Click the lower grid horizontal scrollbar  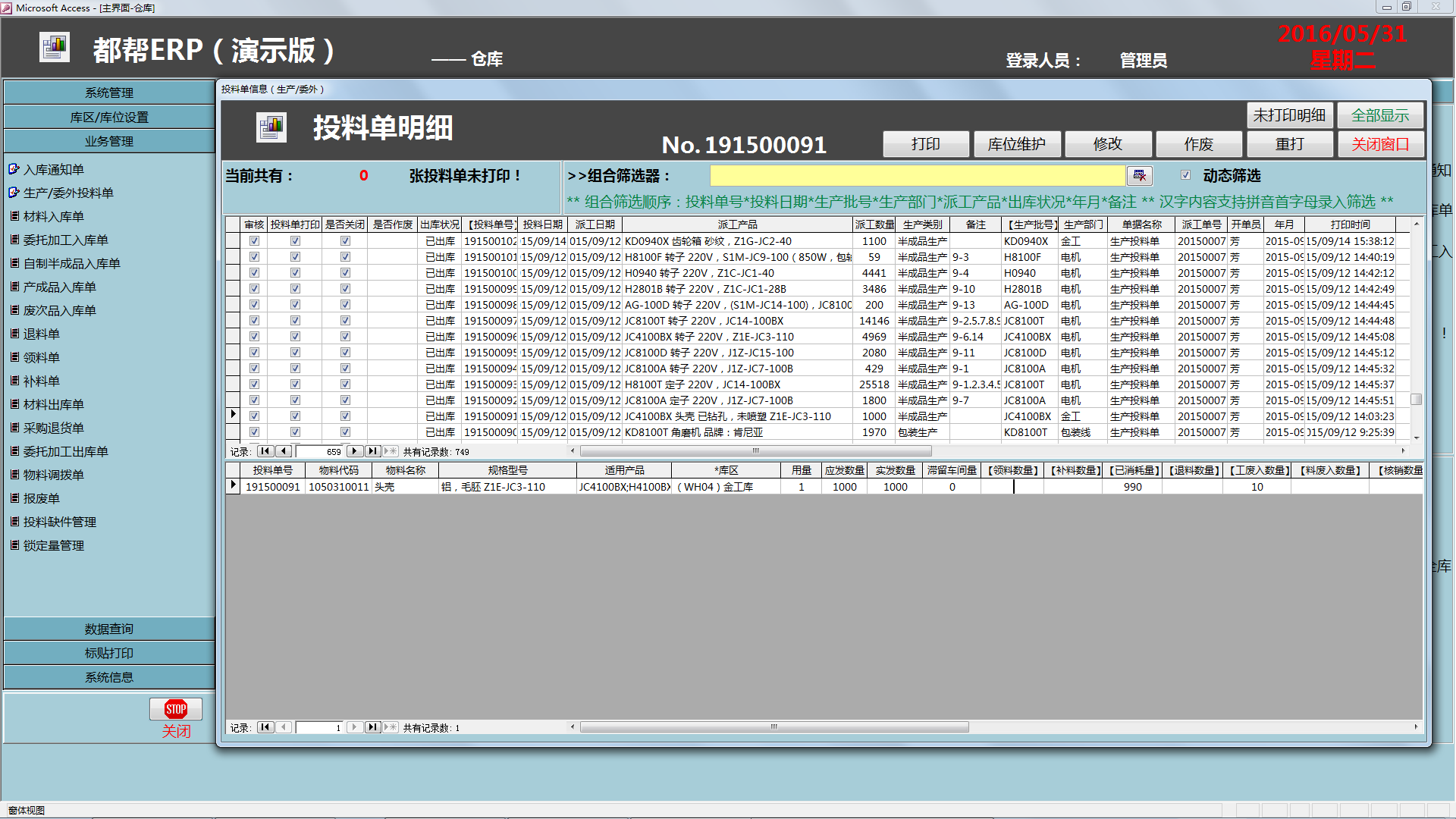pyautogui.click(x=774, y=726)
